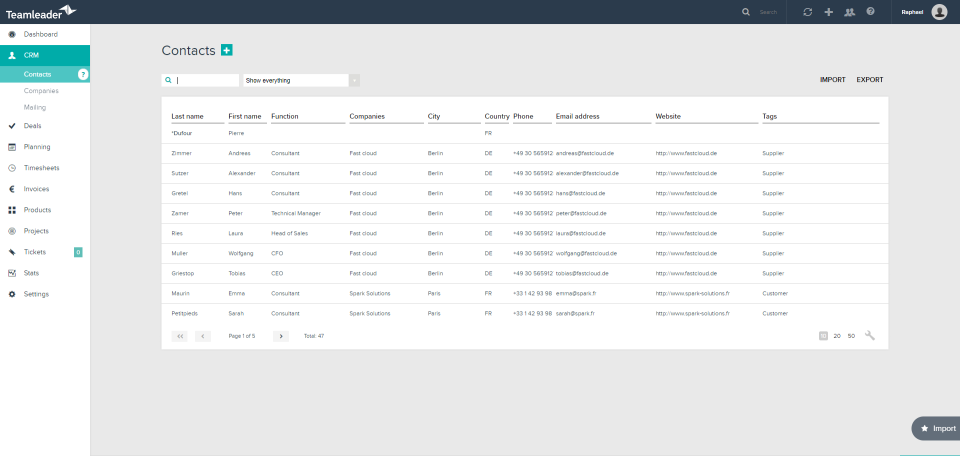Click the EXPORT button

870,80
